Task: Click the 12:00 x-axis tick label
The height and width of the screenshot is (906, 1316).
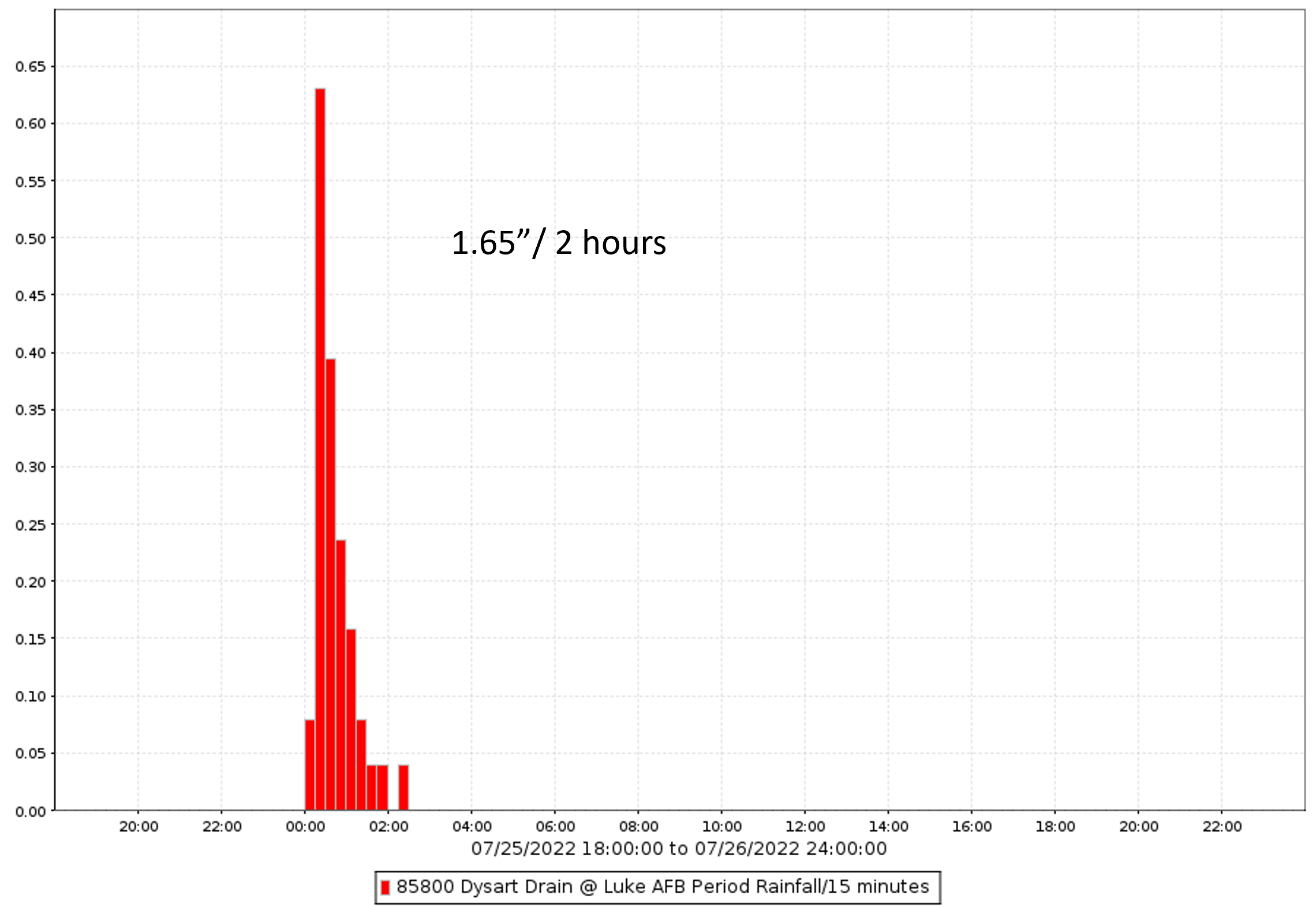Action: pyautogui.click(x=805, y=826)
